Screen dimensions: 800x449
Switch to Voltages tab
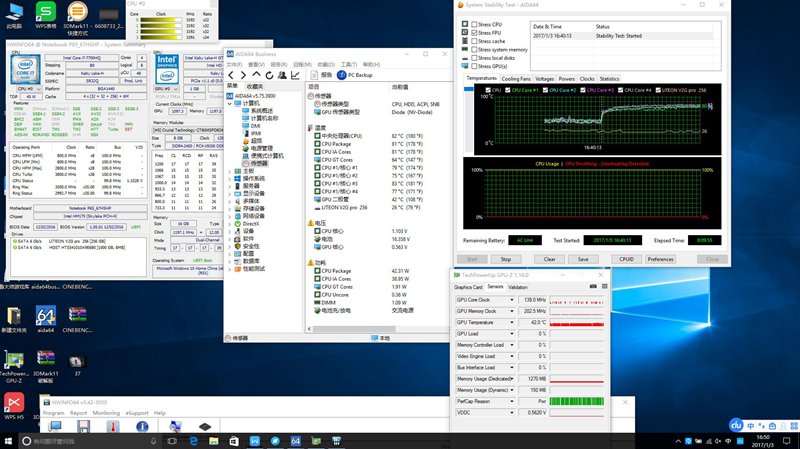pyautogui.click(x=544, y=79)
